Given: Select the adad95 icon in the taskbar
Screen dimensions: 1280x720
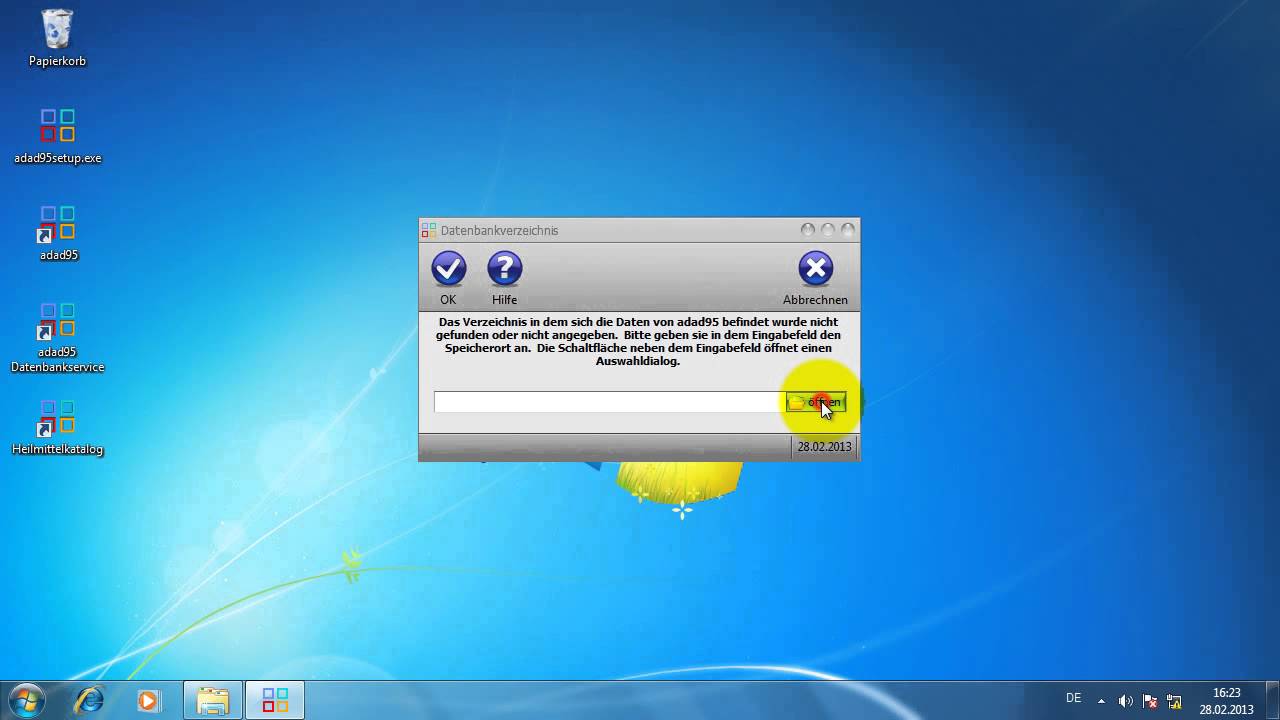Looking at the screenshot, I should click(x=274, y=699).
